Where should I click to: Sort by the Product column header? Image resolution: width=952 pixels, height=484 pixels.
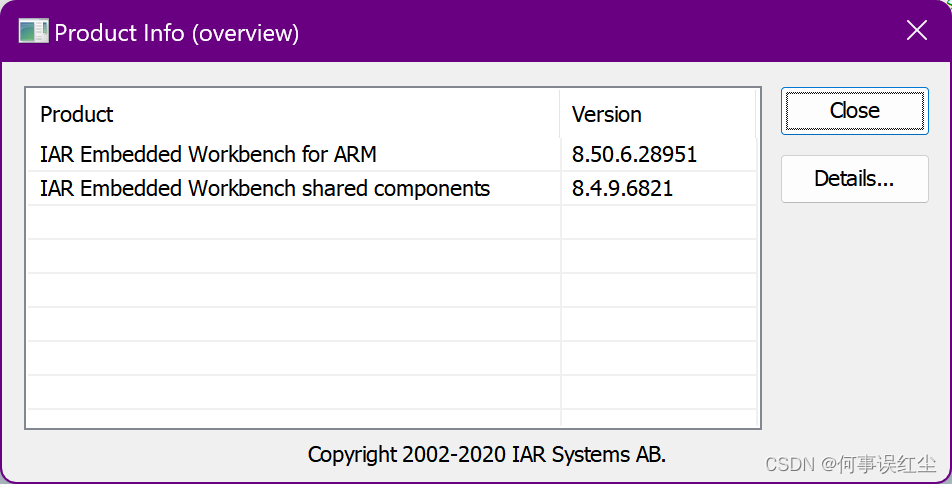point(293,114)
